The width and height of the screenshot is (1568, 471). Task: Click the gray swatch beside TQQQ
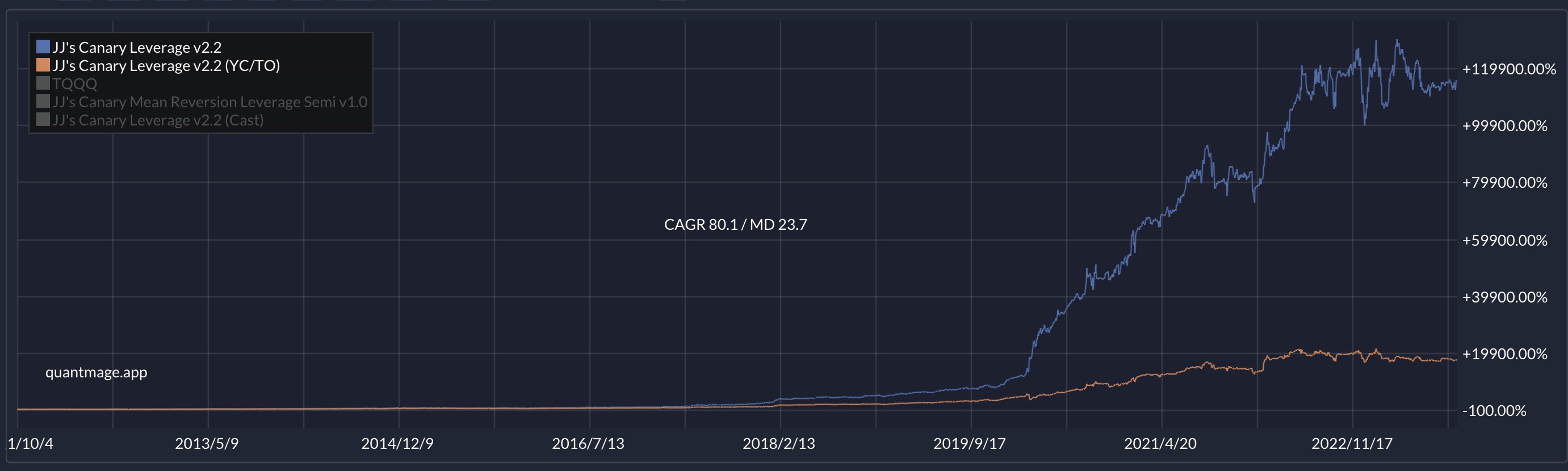coord(43,83)
